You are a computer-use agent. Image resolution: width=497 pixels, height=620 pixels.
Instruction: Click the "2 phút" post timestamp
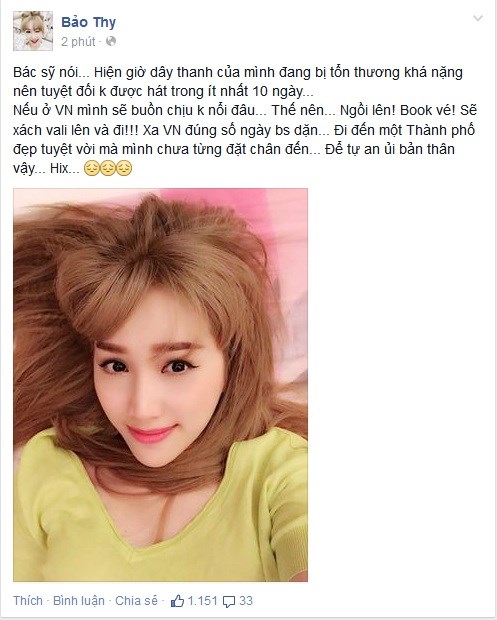(x=78, y=42)
